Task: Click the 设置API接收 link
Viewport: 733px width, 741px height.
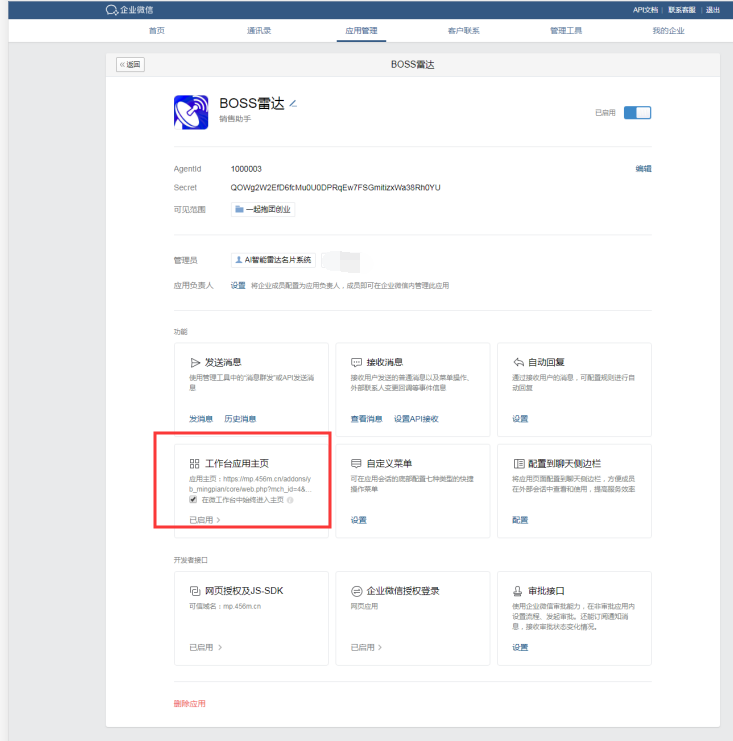Action: point(416,419)
